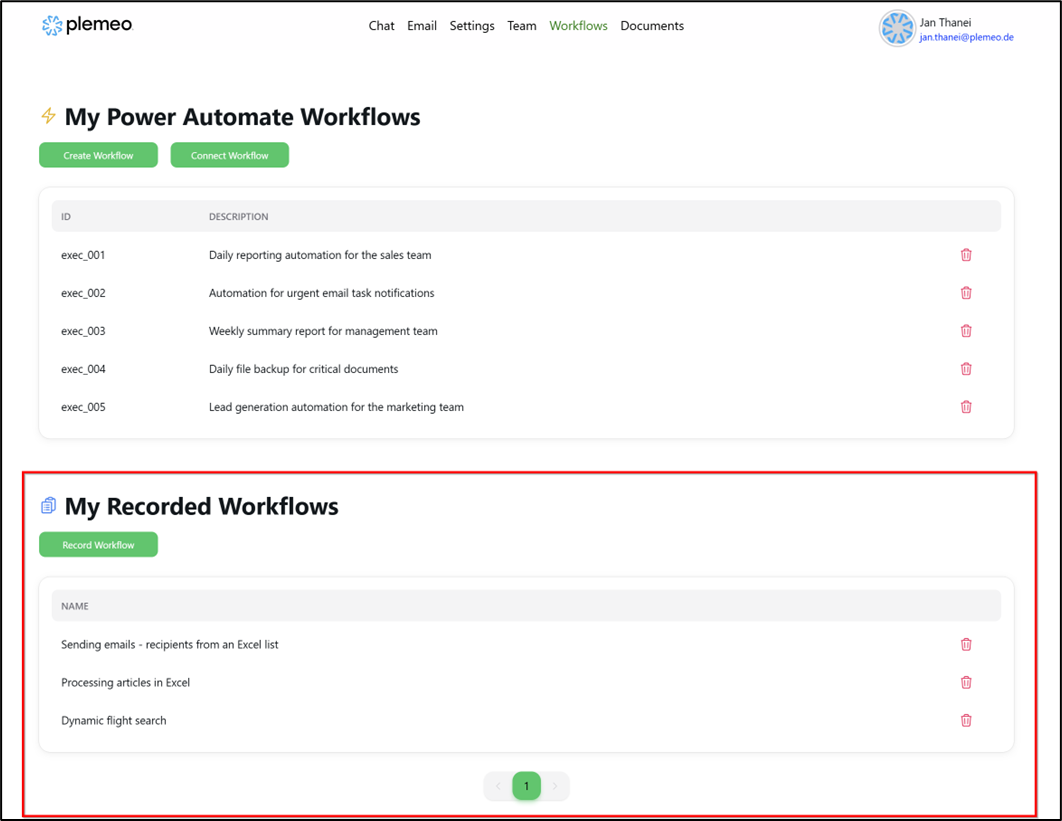Navigate to the Team page
Viewport: 1062px width, 821px height.
[x=521, y=25]
